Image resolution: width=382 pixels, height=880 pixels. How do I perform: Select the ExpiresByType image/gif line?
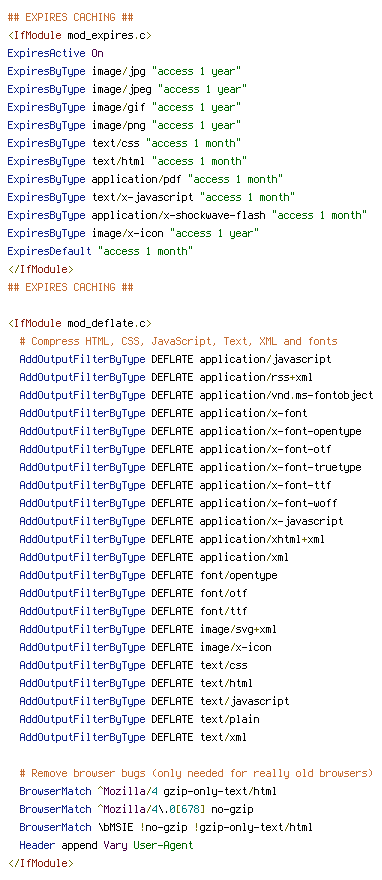(x=124, y=107)
